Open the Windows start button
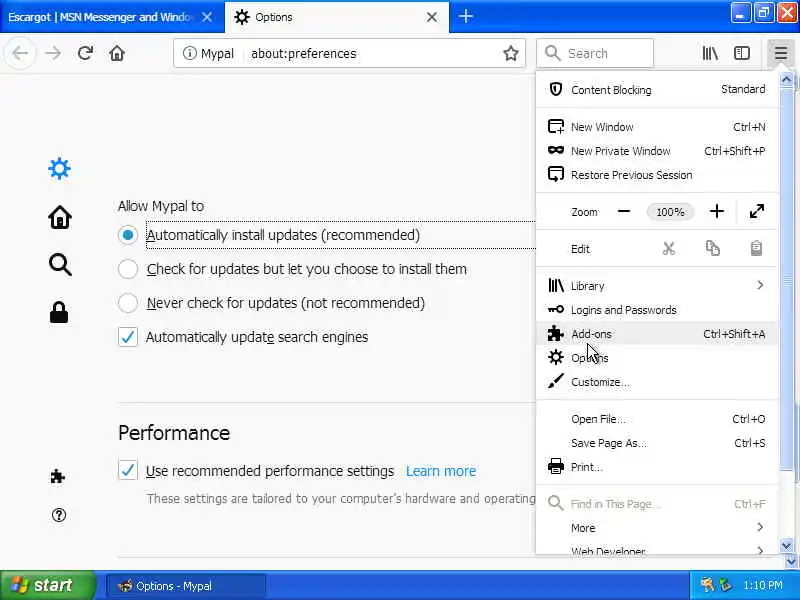 (48, 585)
